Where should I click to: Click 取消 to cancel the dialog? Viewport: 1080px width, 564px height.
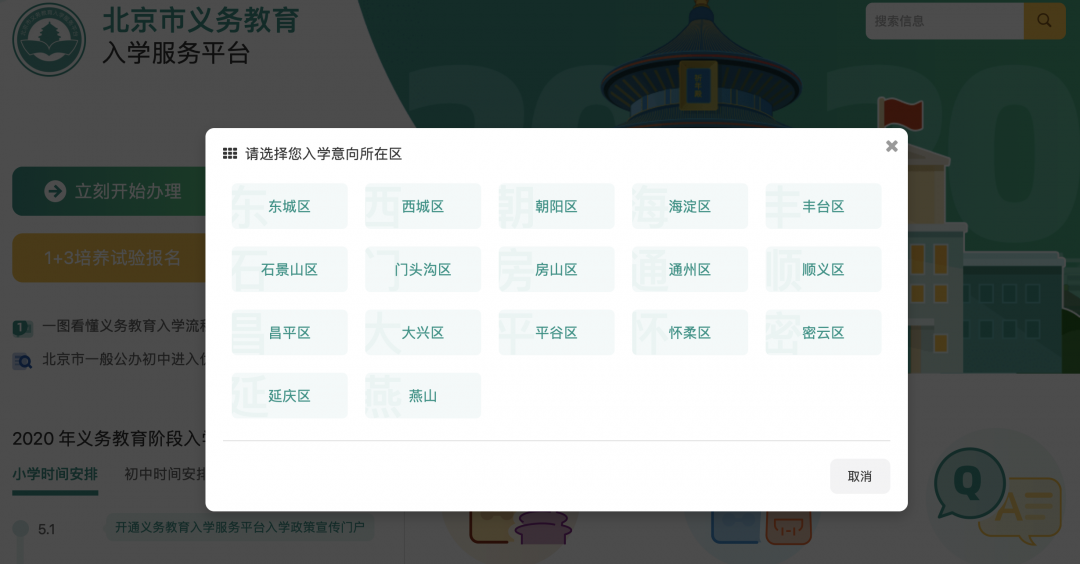(860, 476)
